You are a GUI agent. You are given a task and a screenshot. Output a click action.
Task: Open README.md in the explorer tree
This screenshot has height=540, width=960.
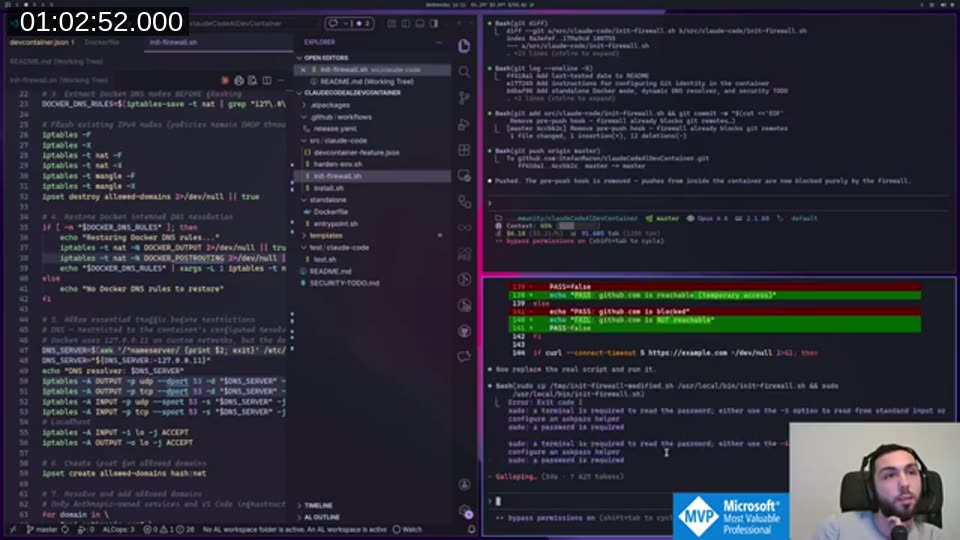330,271
